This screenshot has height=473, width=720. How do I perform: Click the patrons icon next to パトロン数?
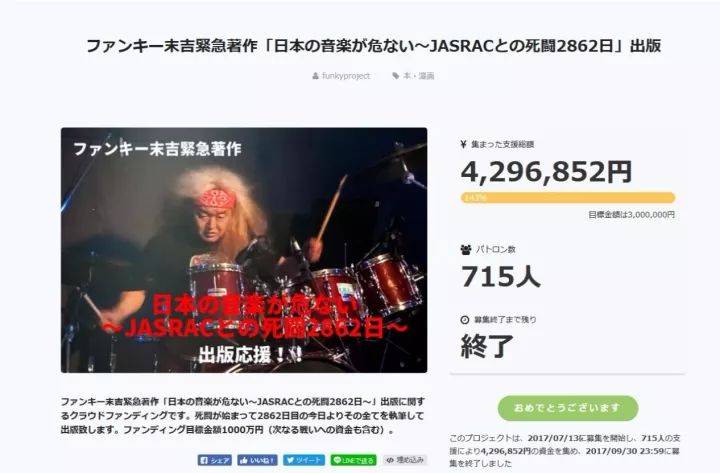tap(466, 250)
